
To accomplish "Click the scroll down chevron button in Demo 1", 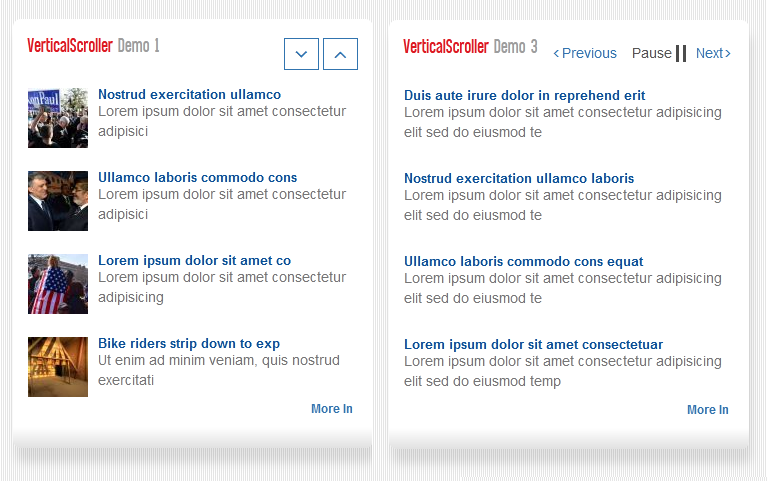I will coord(301,54).
